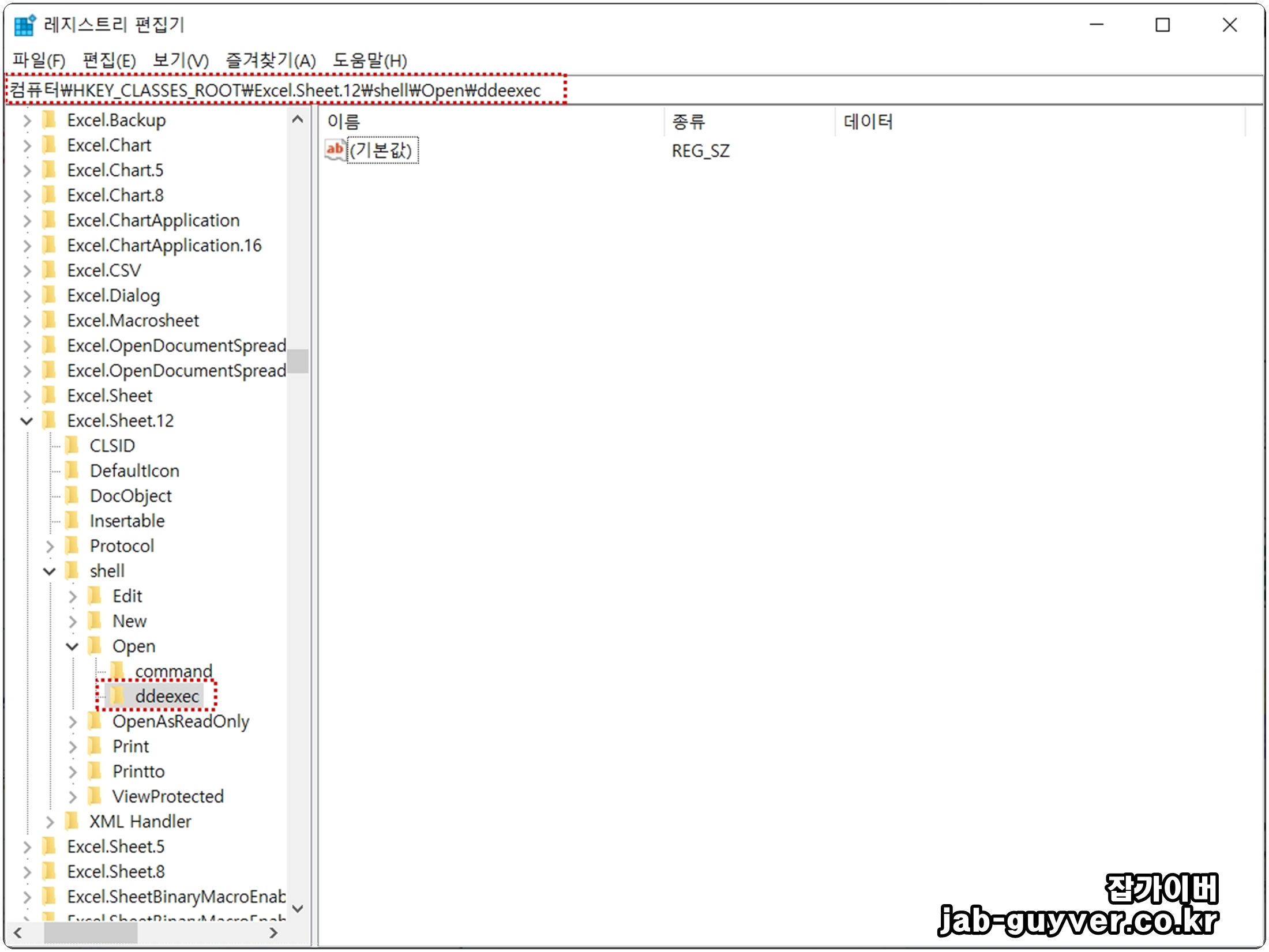This screenshot has width=1269, height=952.
Task: Expand the OpenAsReadOnly key chevron
Action: coord(72,721)
